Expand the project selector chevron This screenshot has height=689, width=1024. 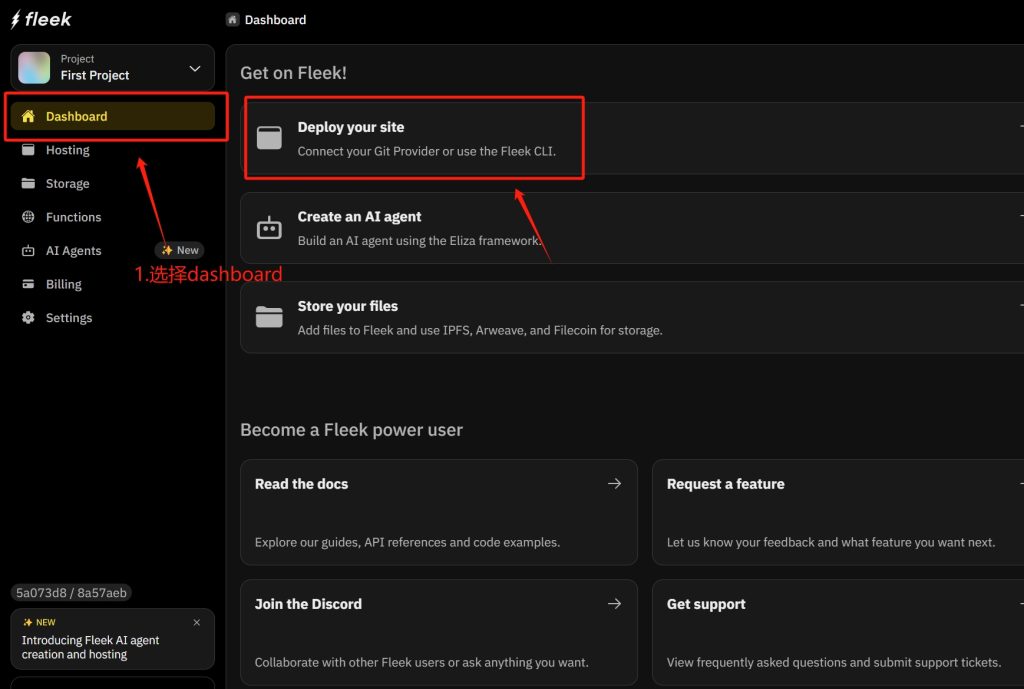coord(195,68)
